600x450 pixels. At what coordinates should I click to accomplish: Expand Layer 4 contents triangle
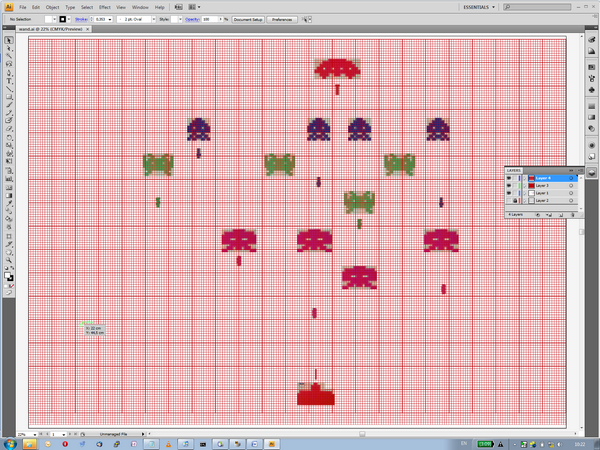tap(525, 178)
